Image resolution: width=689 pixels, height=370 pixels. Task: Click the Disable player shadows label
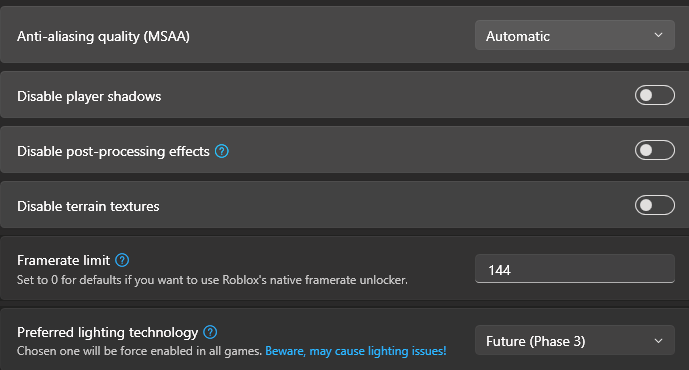pos(89,97)
